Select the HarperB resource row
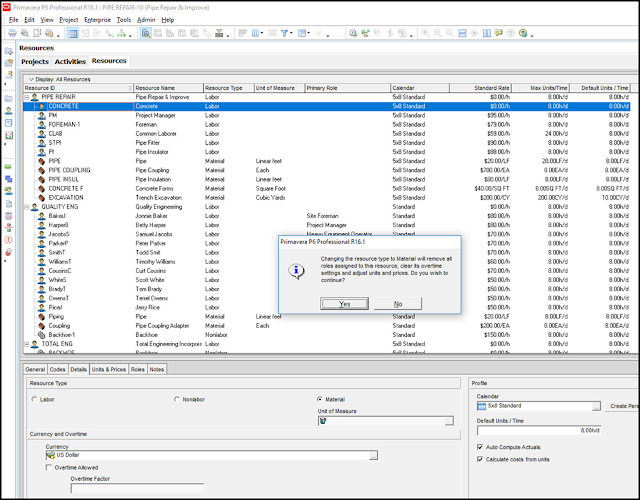The height and width of the screenshot is (500, 640). (x=327, y=225)
